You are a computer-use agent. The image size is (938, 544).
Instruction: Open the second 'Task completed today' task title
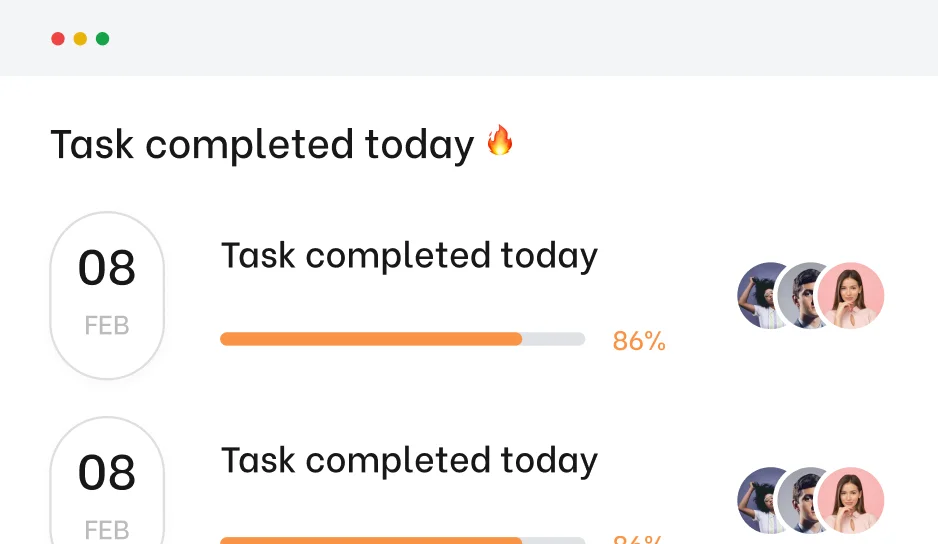click(x=409, y=461)
